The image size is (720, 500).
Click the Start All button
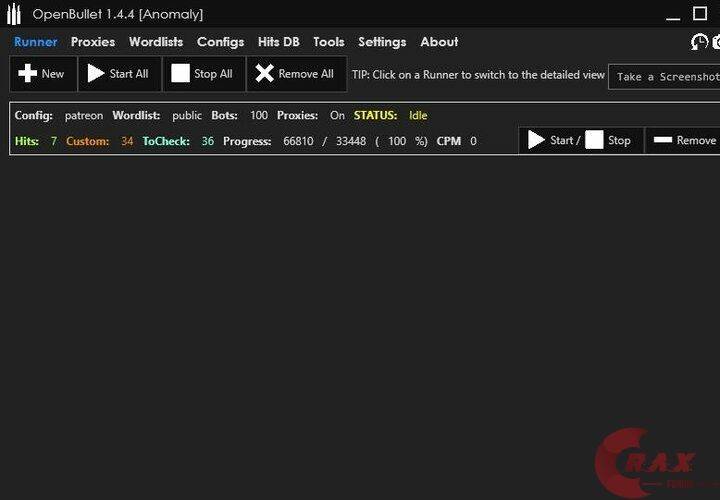pyautogui.click(x=120, y=74)
